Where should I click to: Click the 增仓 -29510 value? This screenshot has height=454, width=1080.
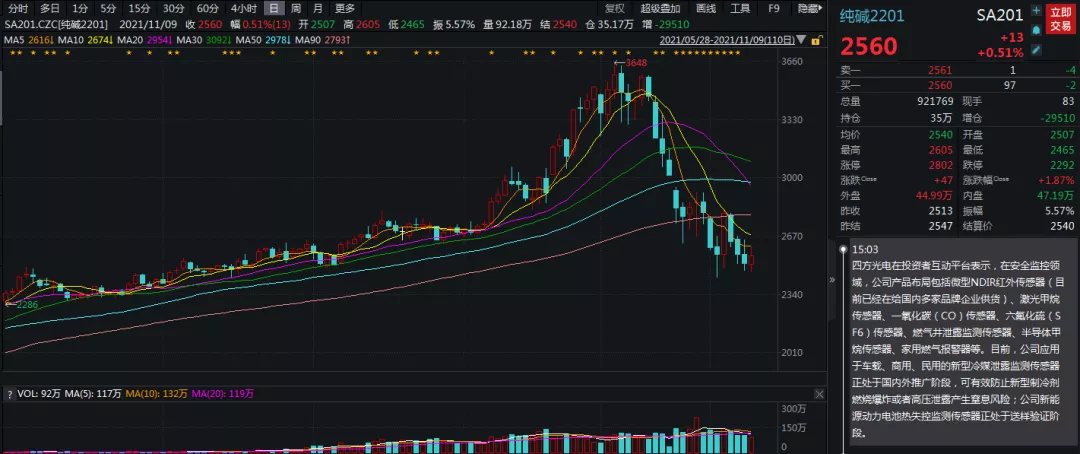click(x=1057, y=117)
